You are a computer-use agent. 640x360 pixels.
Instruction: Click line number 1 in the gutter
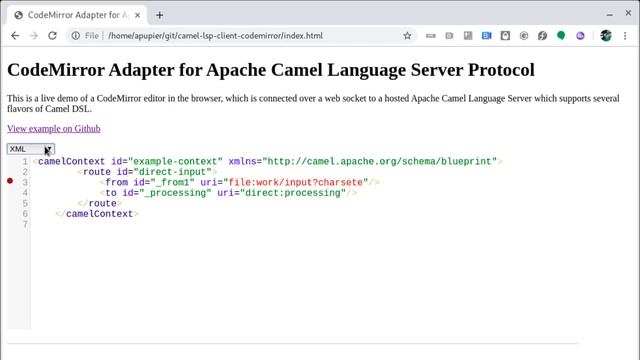pos(25,162)
